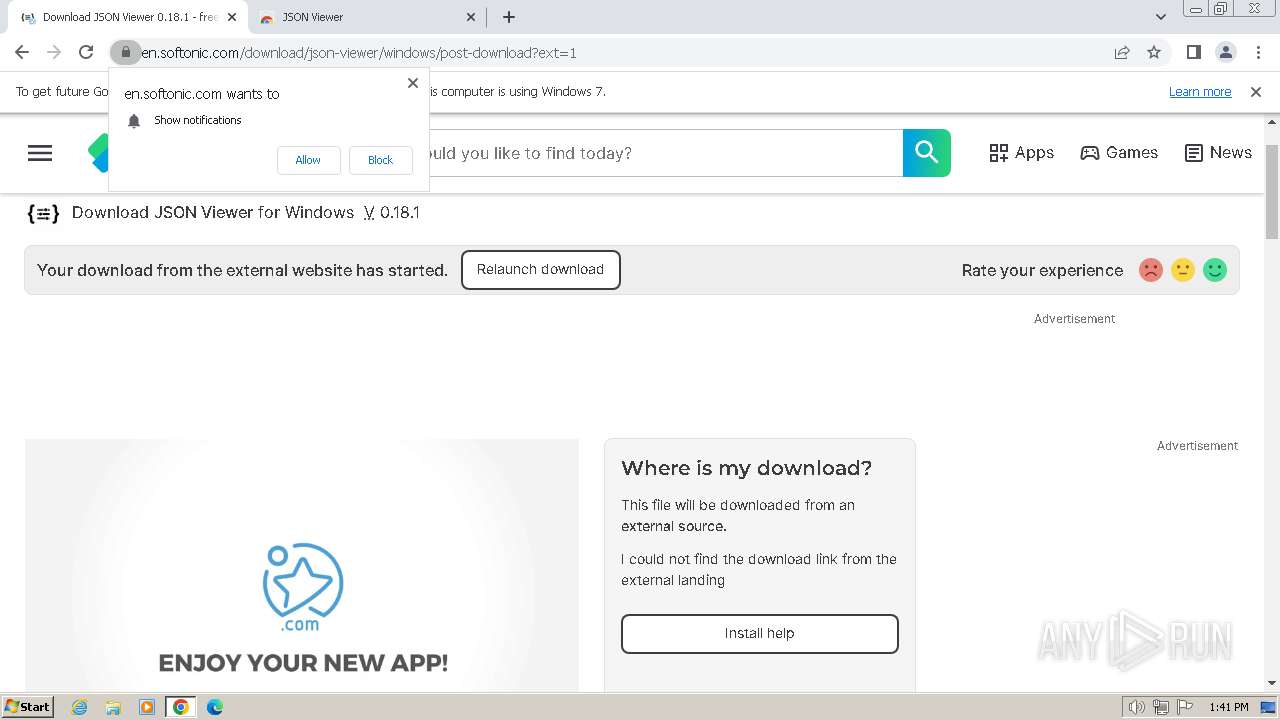The height and width of the screenshot is (720, 1280).
Task: Click the version V. 0.18.1 text
Action: (392, 213)
